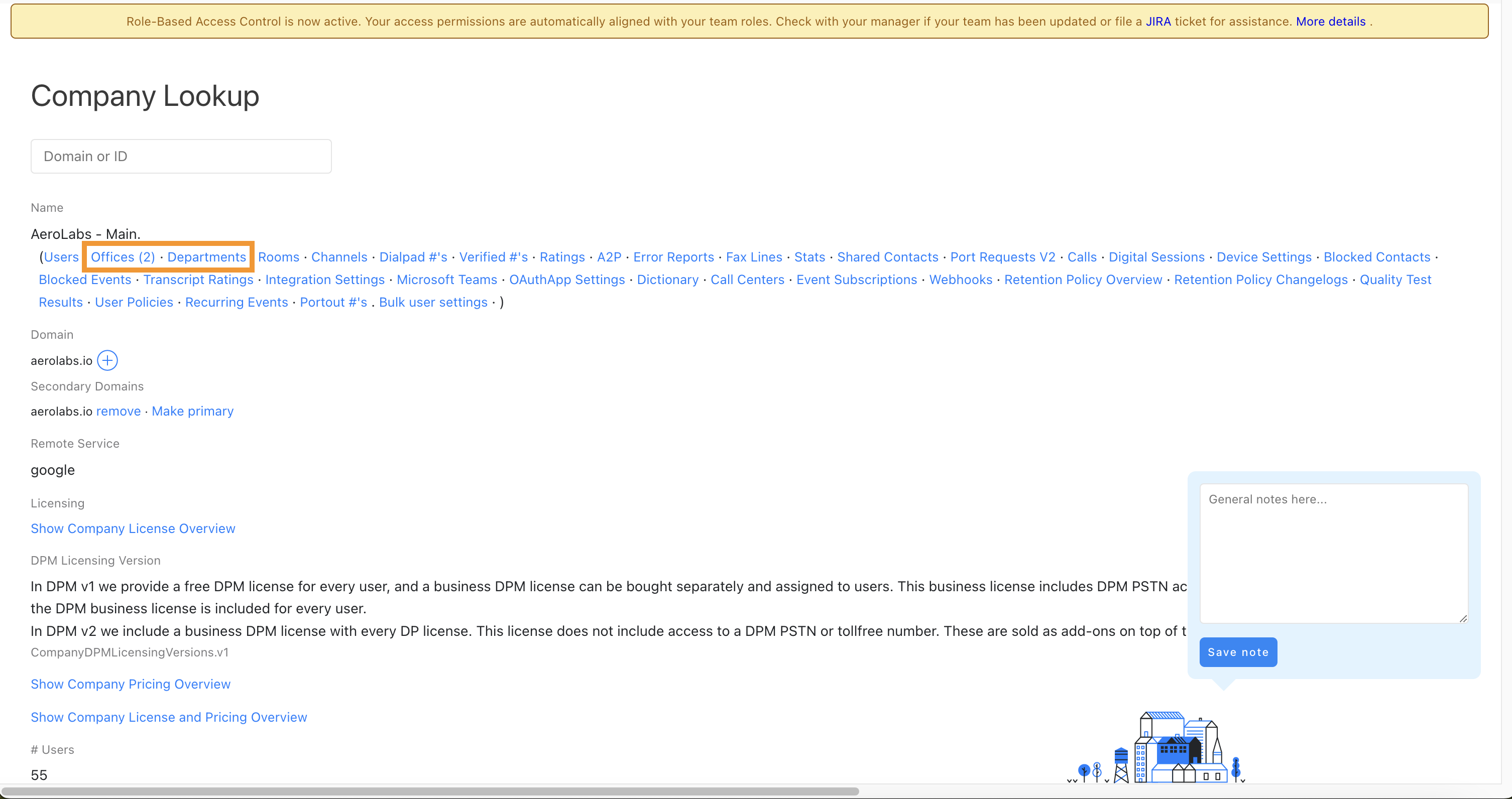Screen dimensions: 1512x799
Task: Make aerolabs.io the primary domain
Action: point(192,411)
